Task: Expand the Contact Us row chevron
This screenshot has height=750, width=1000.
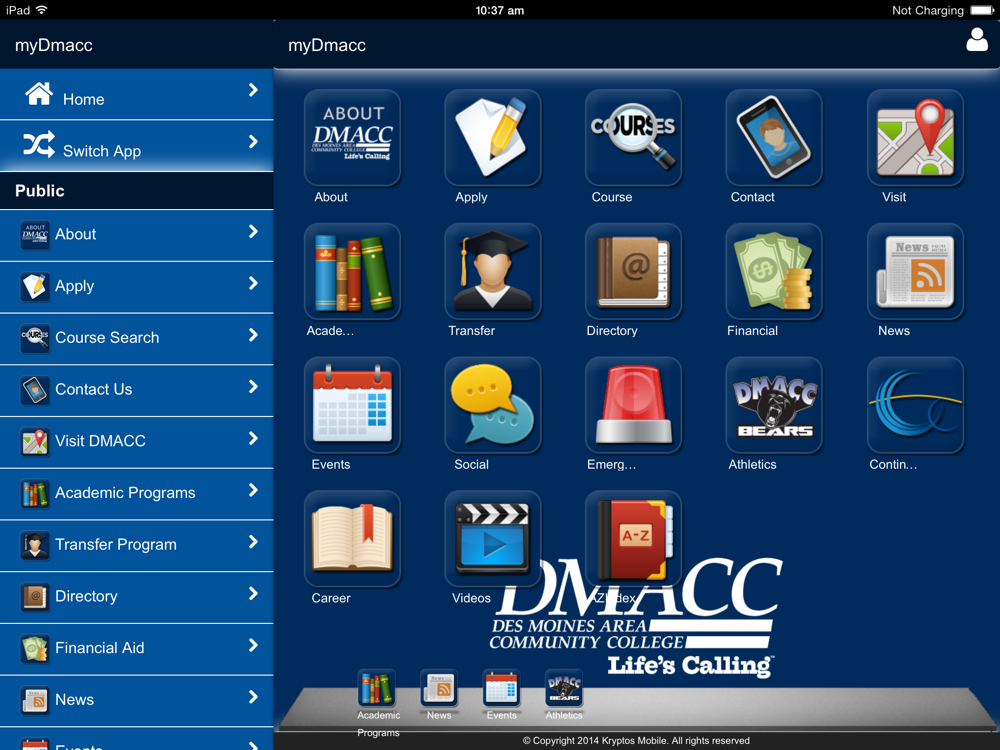Action: click(253, 386)
